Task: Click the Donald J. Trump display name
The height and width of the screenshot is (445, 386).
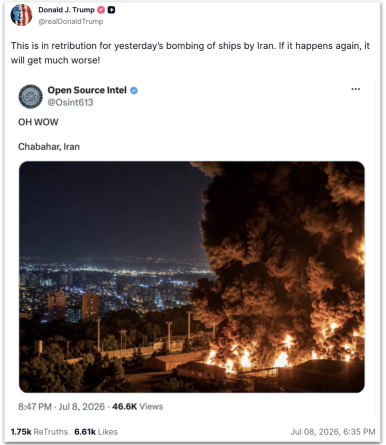Action: point(67,10)
